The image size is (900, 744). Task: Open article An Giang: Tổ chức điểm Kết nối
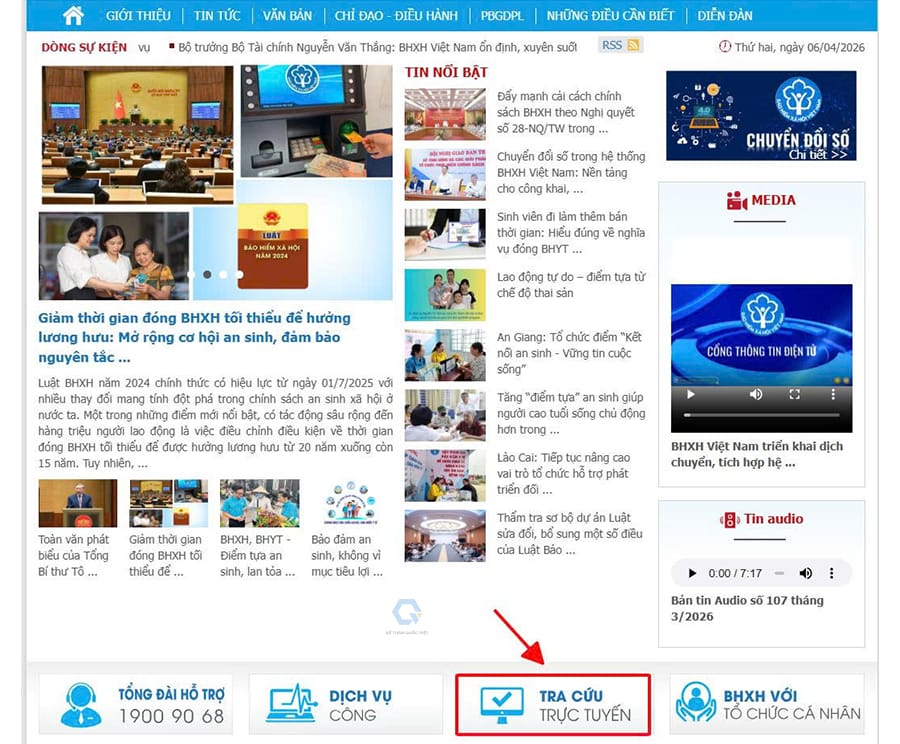click(x=569, y=353)
